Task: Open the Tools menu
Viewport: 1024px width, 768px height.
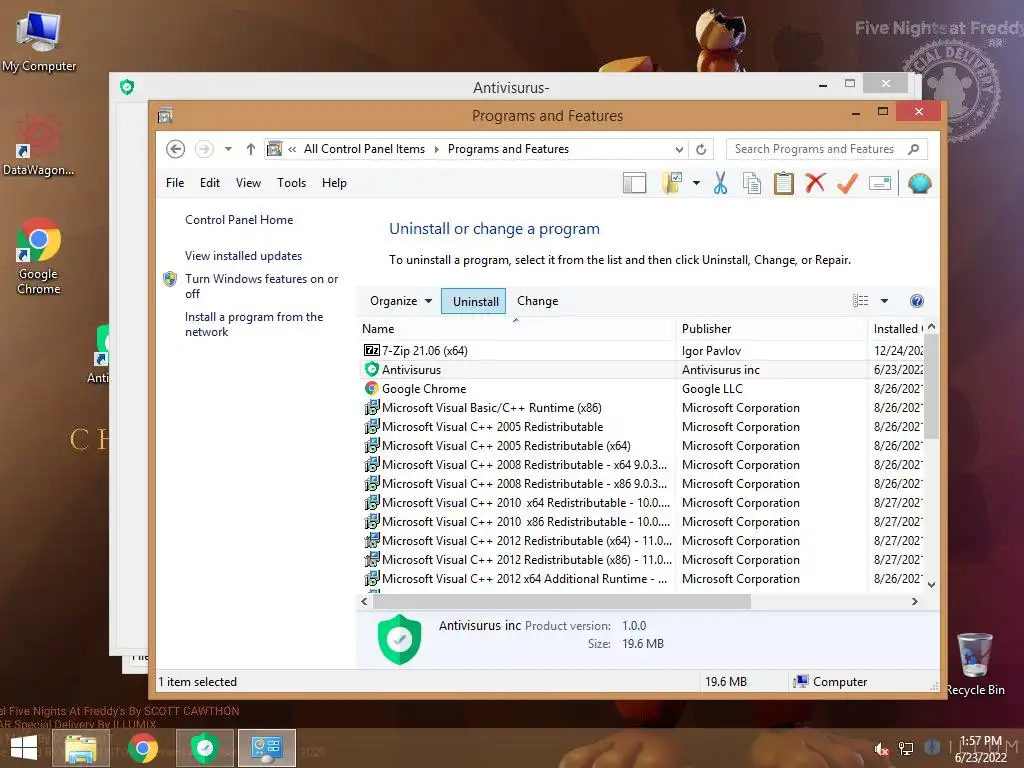Action: pos(291,183)
